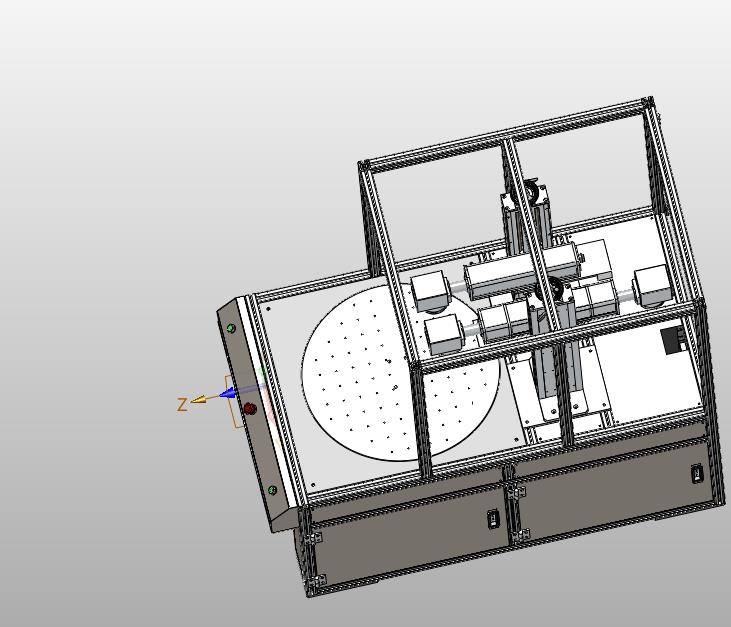
Task: Select the black component on the right white panel
Action: (674, 340)
